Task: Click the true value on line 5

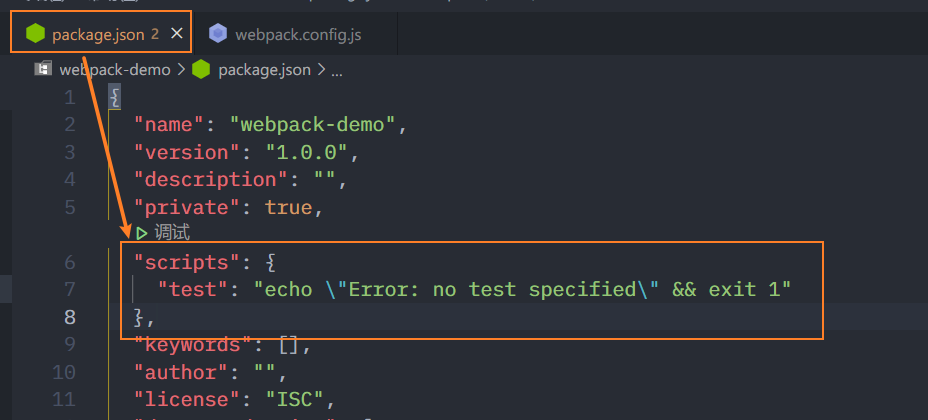Action: pyautogui.click(x=288, y=208)
